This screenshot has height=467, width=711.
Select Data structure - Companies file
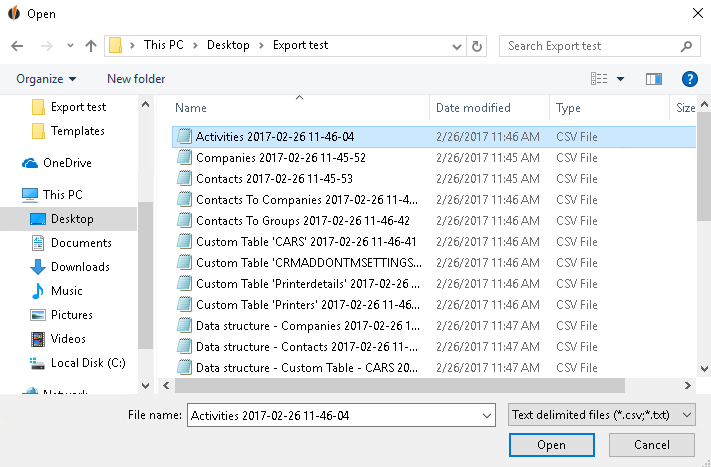tap(434, 326)
